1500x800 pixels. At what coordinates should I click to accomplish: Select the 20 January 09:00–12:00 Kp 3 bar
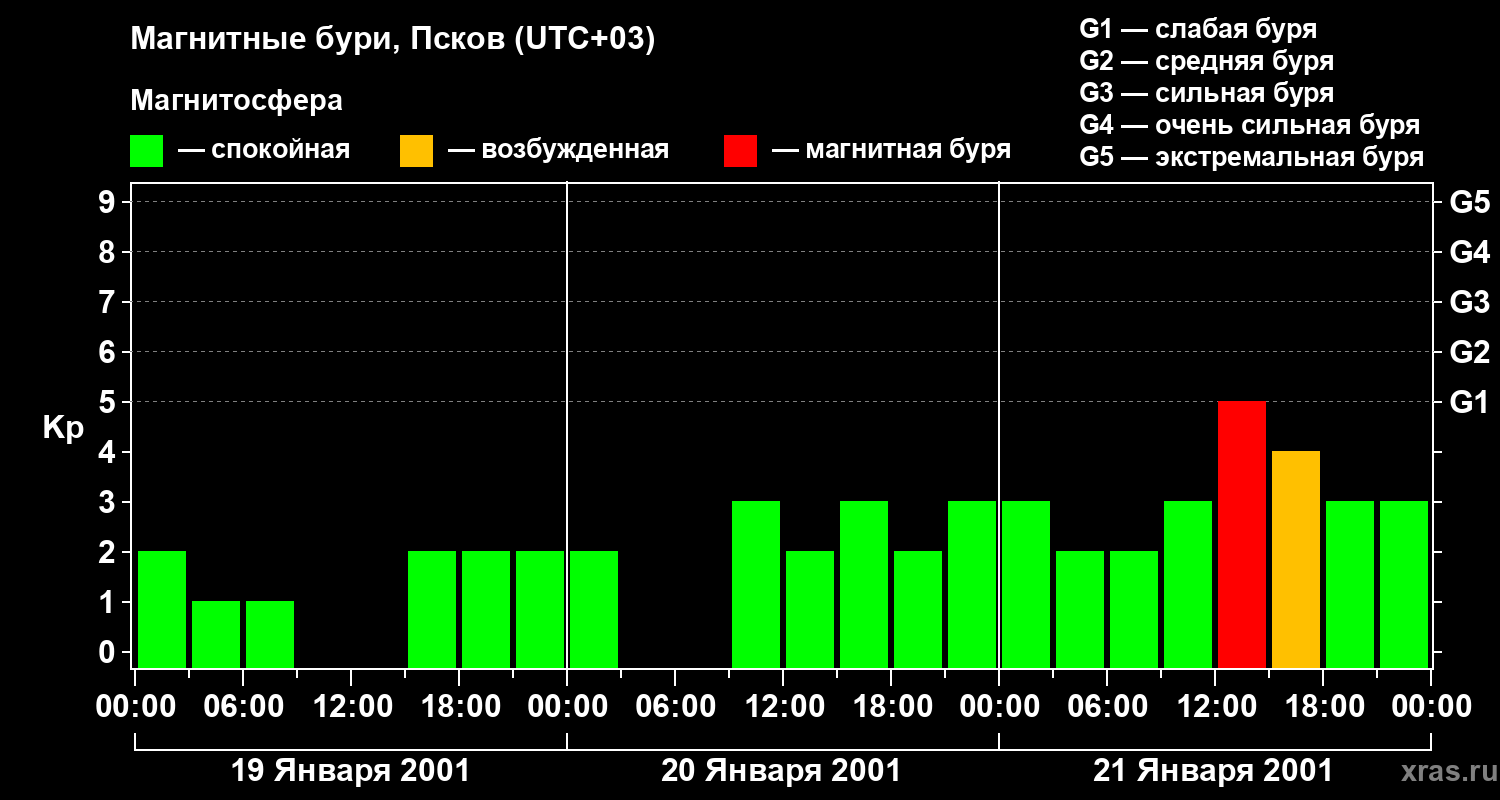point(756,585)
